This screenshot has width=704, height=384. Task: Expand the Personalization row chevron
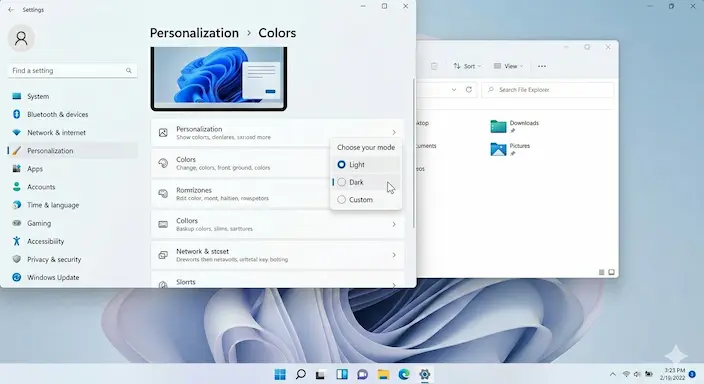tap(394, 132)
